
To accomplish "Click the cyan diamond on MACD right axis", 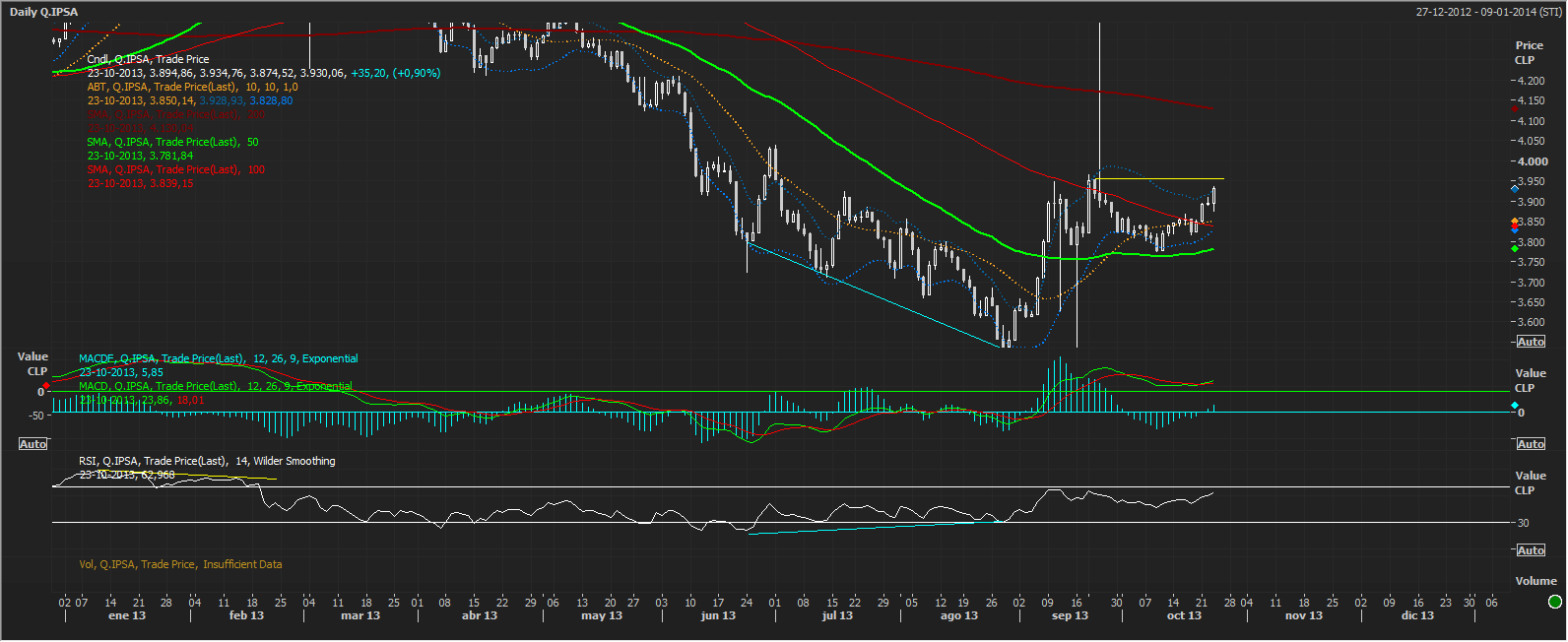I will [x=1515, y=406].
